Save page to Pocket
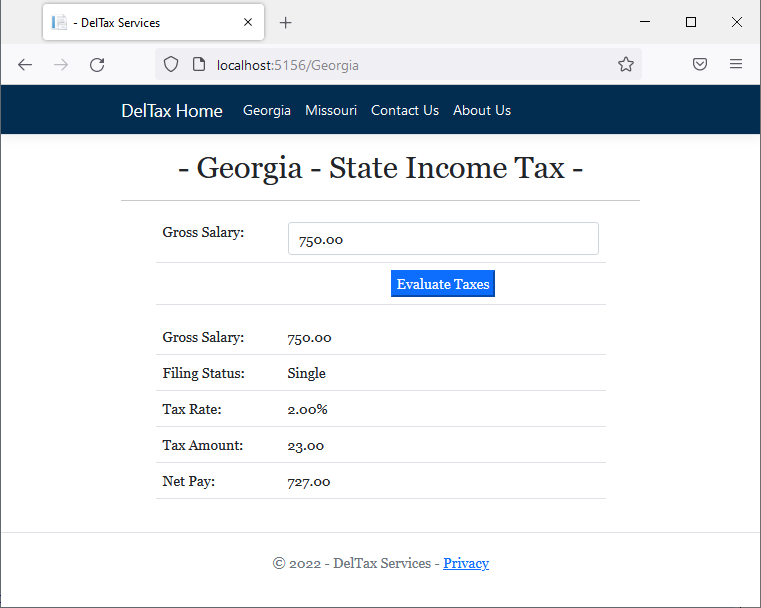Screen dimensions: 761x608 click(699, 64)
